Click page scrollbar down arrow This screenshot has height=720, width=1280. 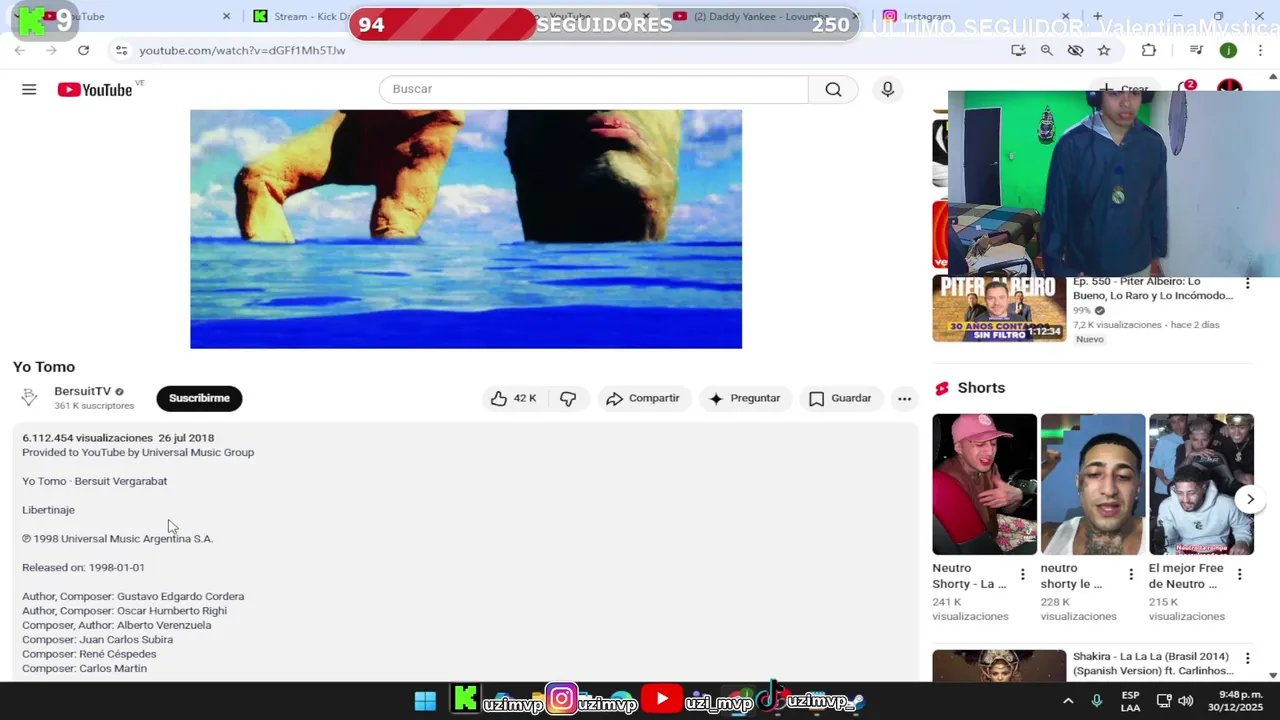pyautogui.click(x=1273, y=676)
